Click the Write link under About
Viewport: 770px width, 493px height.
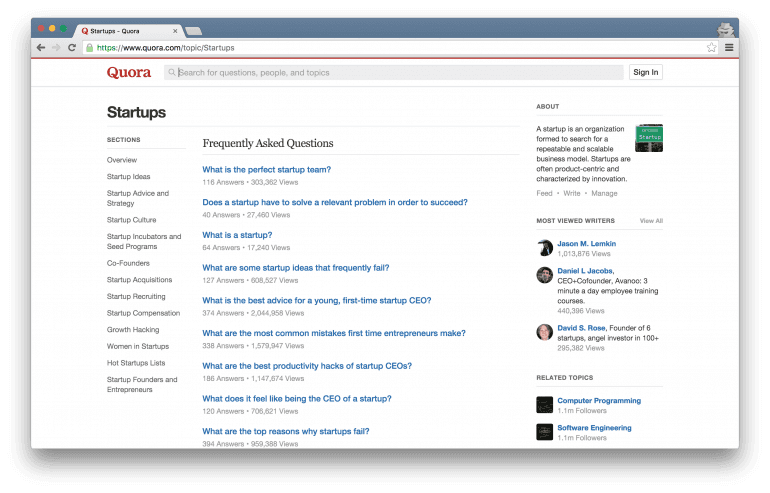pos(572,193)
